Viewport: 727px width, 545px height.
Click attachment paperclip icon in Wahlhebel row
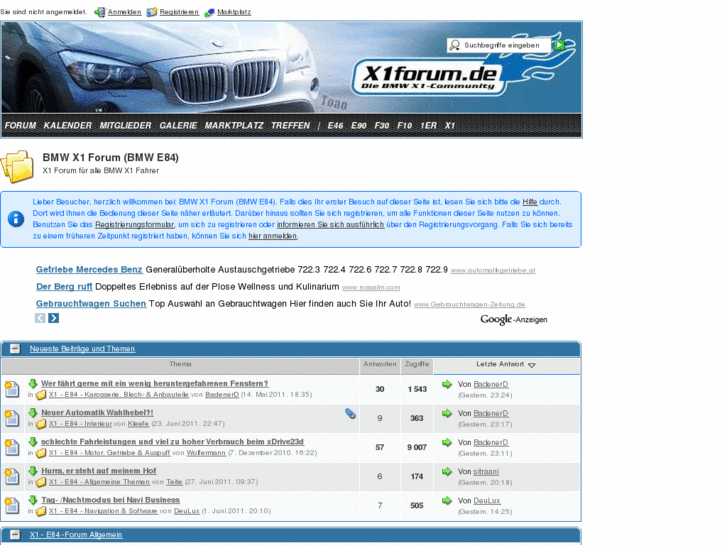350,413
